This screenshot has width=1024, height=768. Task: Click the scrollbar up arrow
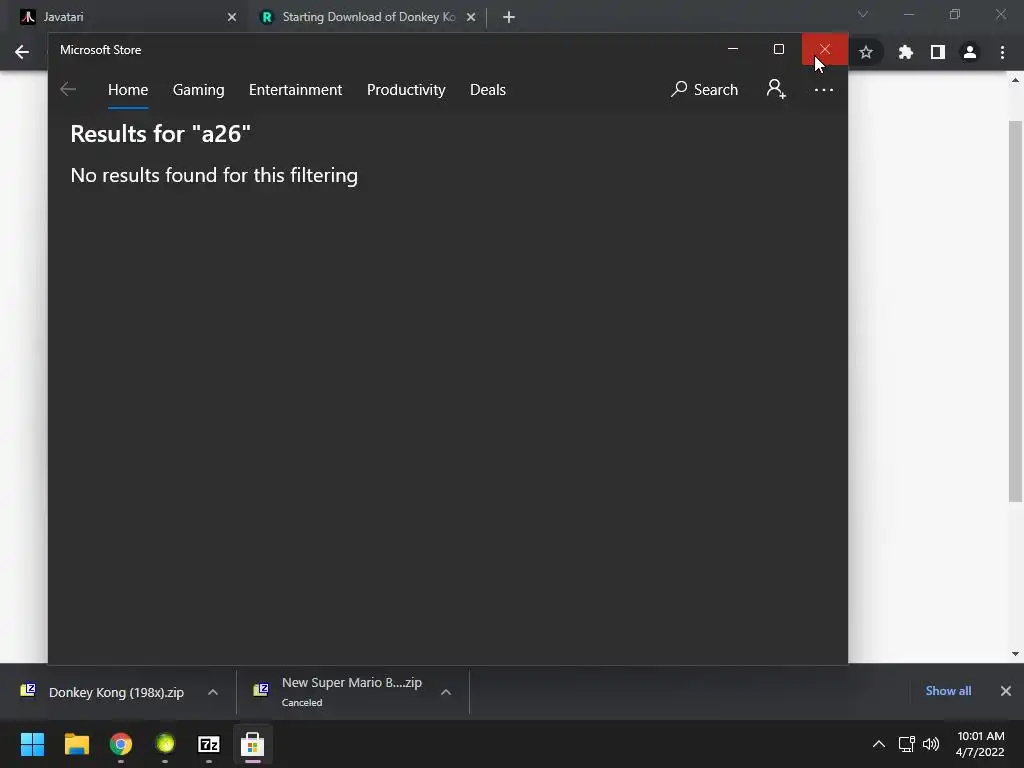pos(1015,80)
